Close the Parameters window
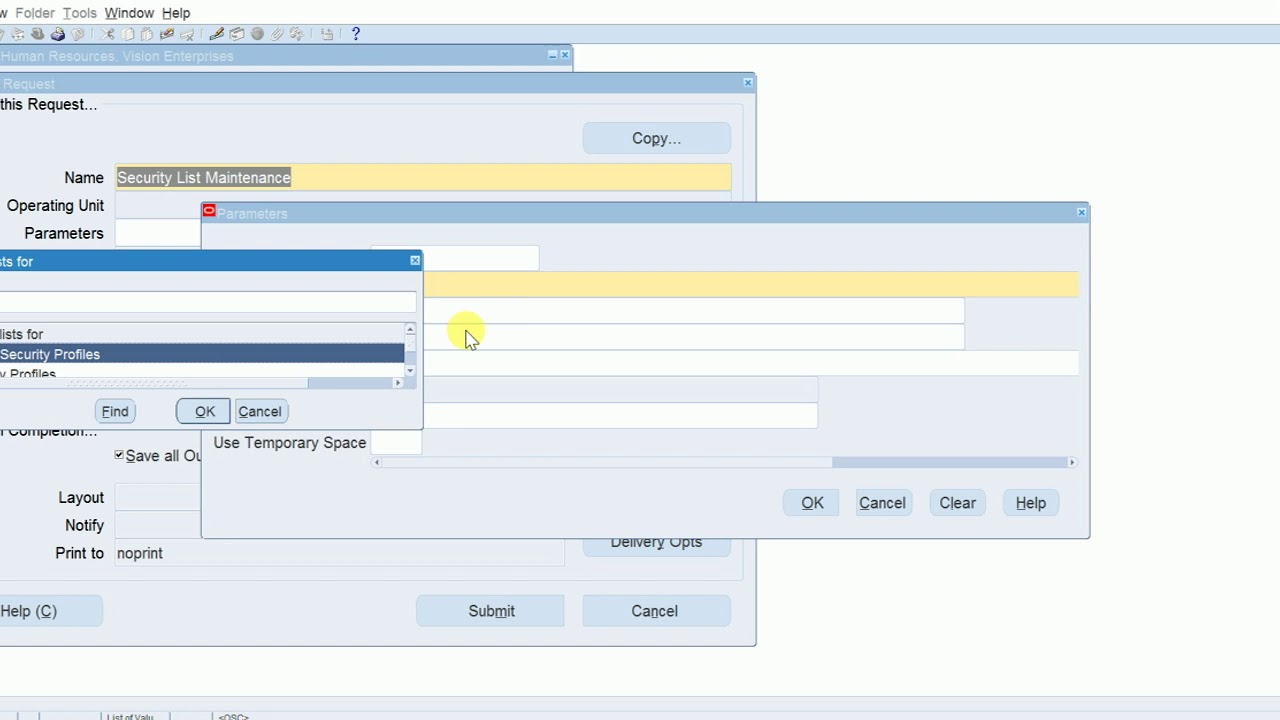The height and width of the screenshot is (720, 1280). pos(1081,212)
